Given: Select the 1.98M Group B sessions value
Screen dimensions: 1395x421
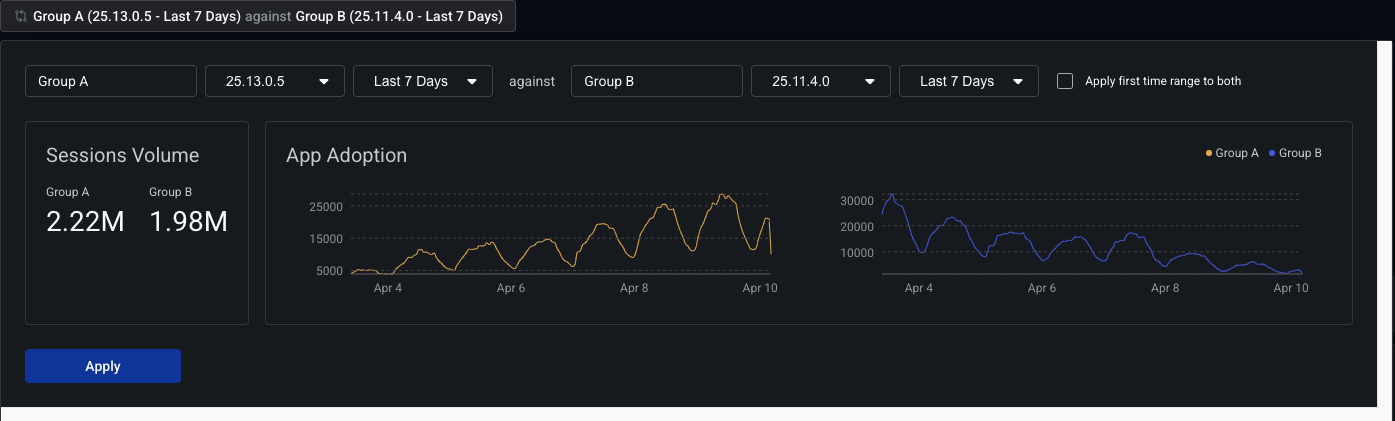Looking at the screenshot, I should pos(188,222).
